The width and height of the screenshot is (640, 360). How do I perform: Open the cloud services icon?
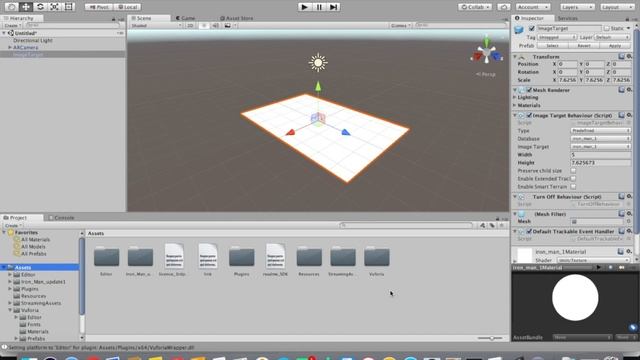point(504,7)
